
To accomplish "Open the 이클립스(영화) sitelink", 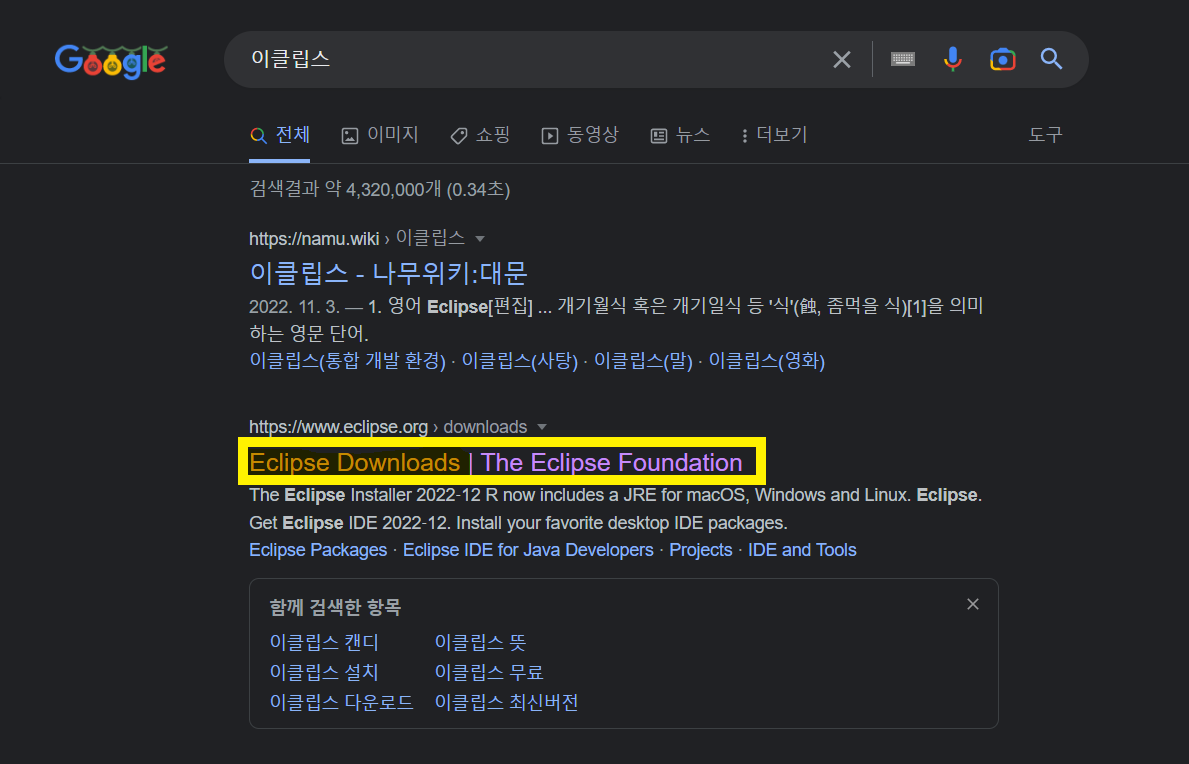I will [767, 361].
